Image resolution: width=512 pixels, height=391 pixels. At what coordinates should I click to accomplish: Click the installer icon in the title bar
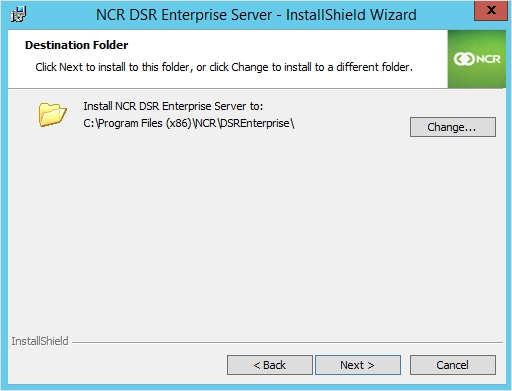click(18, 15)
